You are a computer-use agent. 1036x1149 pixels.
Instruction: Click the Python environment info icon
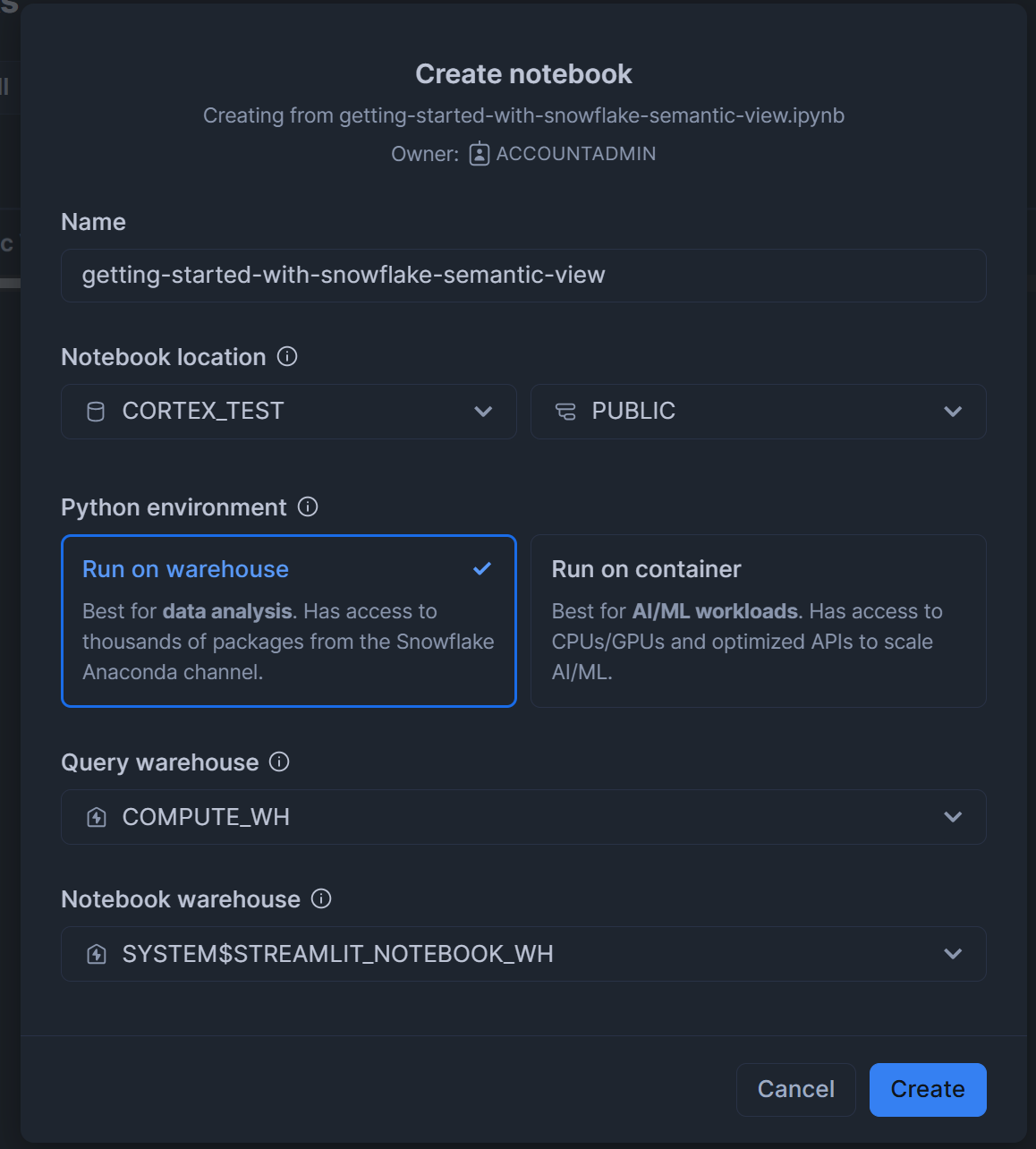308,506
